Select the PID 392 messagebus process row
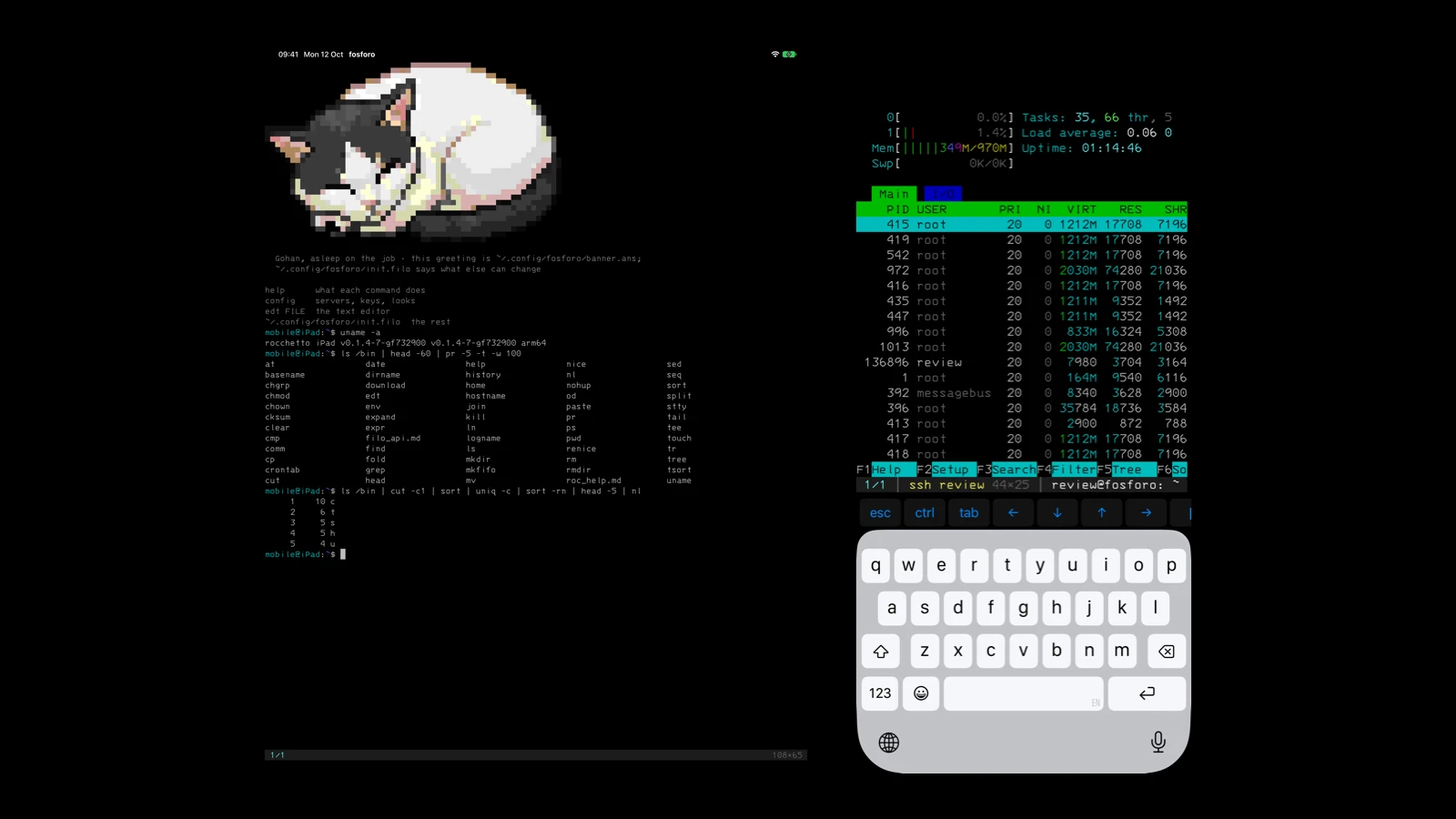 [x=1022, y=393]
